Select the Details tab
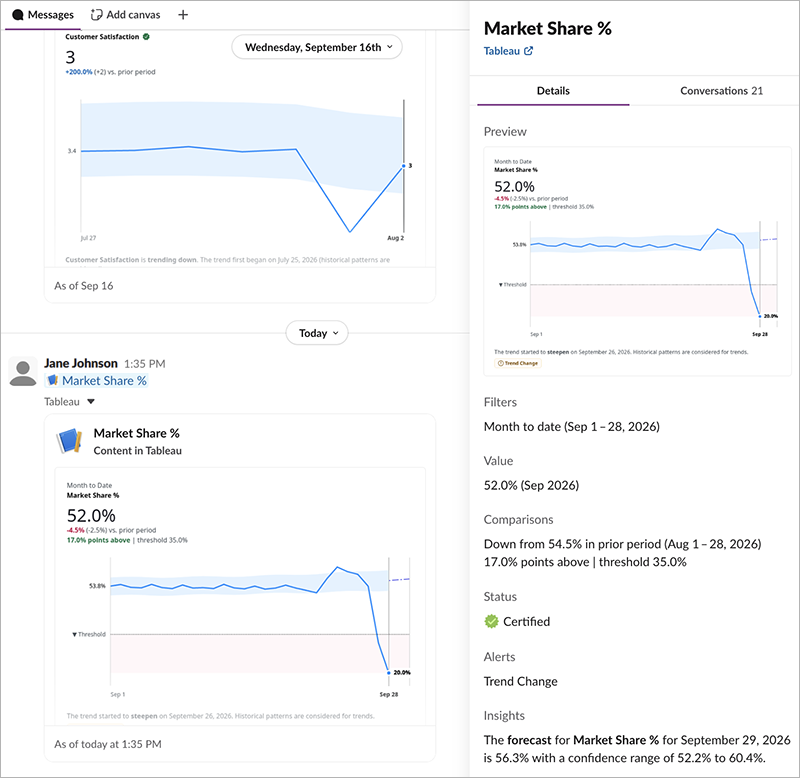800x778 pixels. 553,91
